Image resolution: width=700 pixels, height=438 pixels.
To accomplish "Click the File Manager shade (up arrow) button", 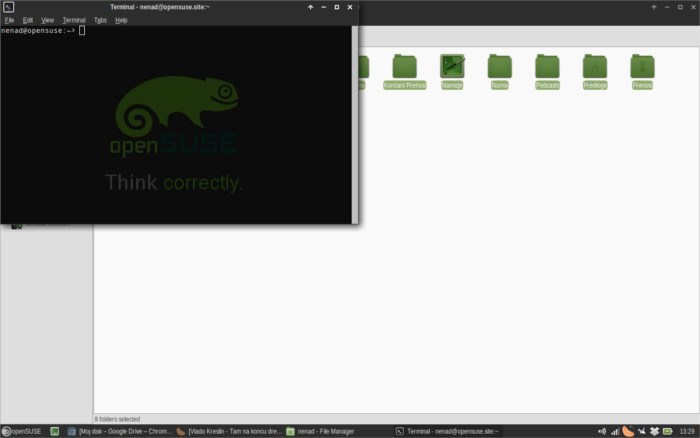I will coord(654,7).
